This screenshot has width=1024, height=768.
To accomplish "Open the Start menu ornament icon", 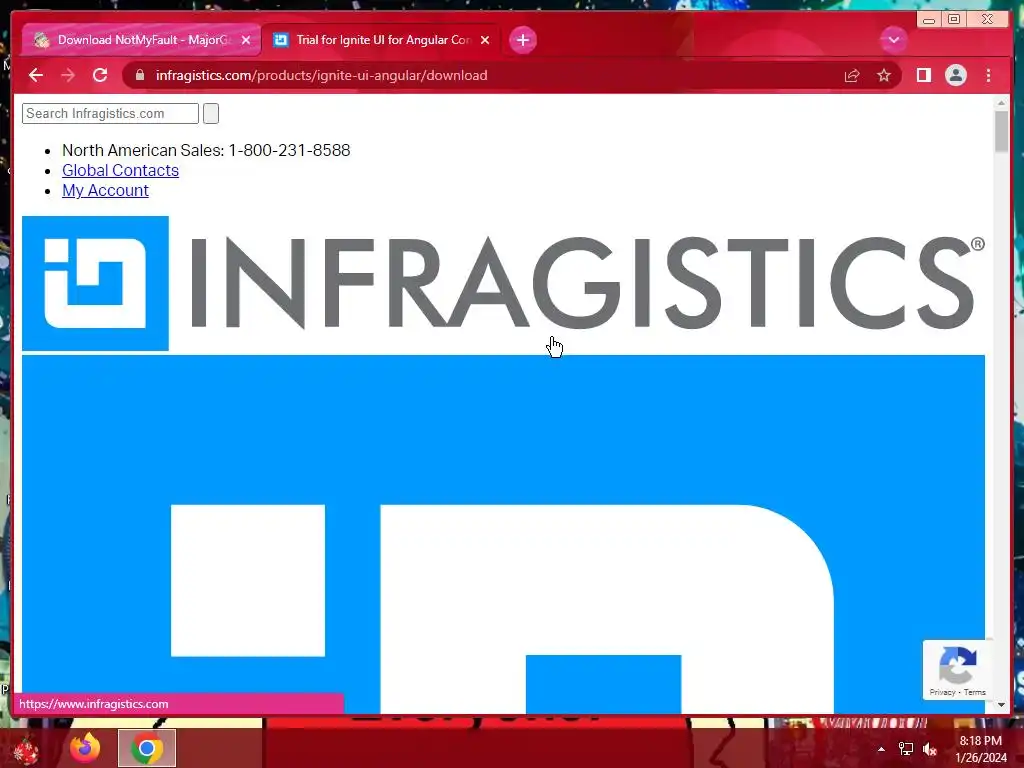I will coord(26,749).
